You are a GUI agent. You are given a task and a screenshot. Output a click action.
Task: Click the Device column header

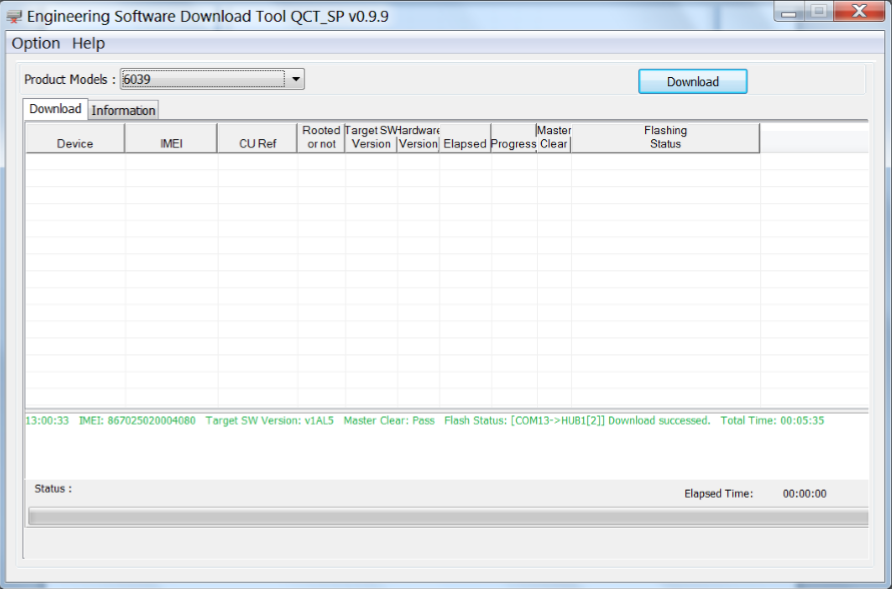pyautogui.click(x=75, y=138)
